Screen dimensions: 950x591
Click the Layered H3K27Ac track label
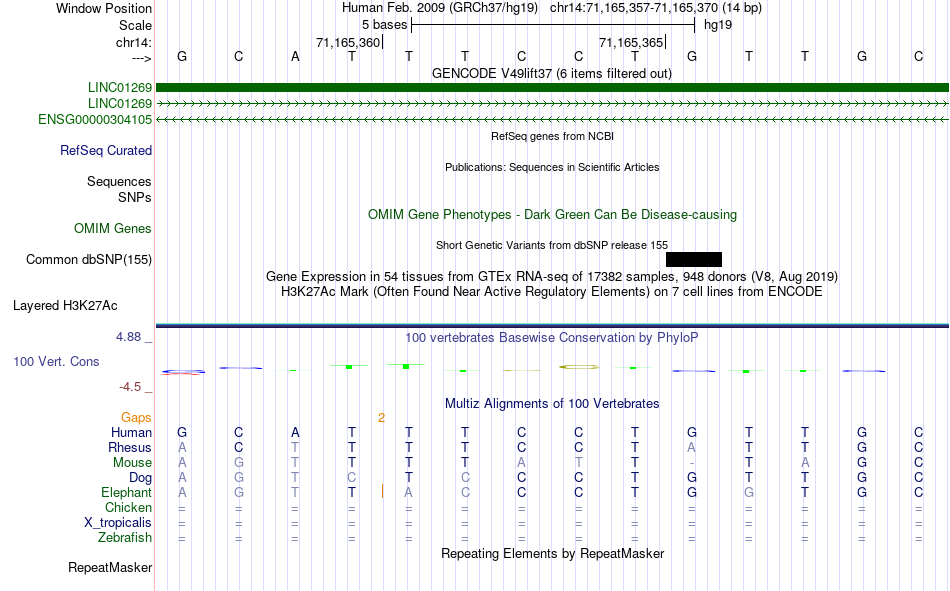point(65,306)
